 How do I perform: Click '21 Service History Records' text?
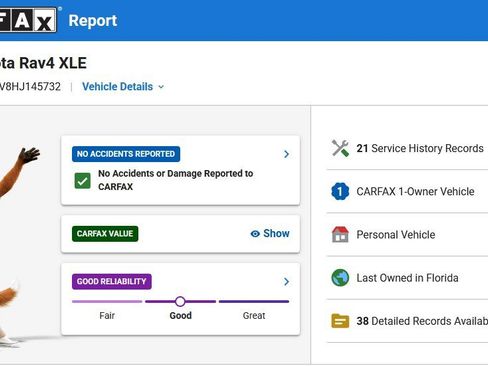(x=420, y=148)
